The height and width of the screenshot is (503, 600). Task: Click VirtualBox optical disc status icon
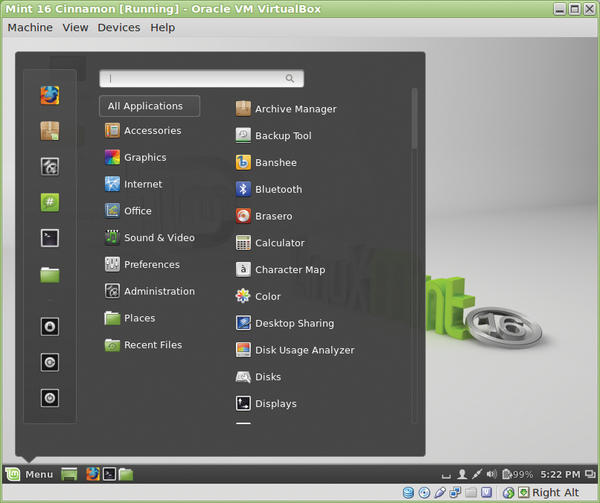pyautogui.click(x=424, y=492)
